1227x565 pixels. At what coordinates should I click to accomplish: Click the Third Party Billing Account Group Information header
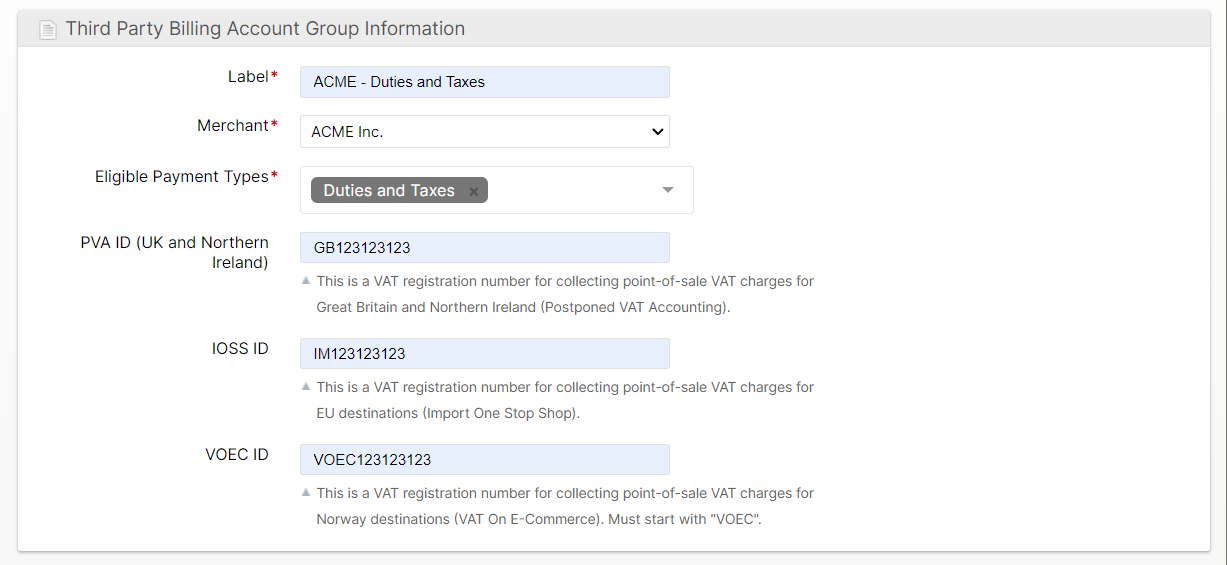[x=265, y=29]
